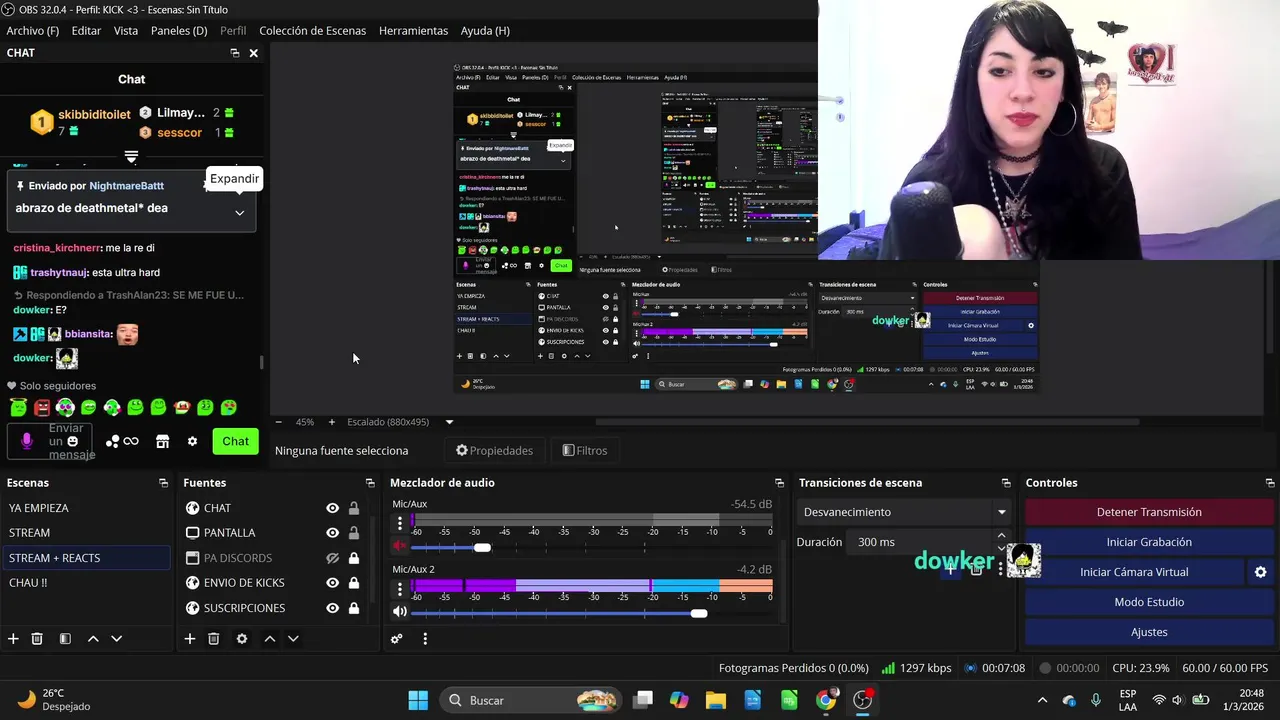This screenshot has width=1280, height=720.
Task: Enable Modo Estudio
Action: point(1149,602)
